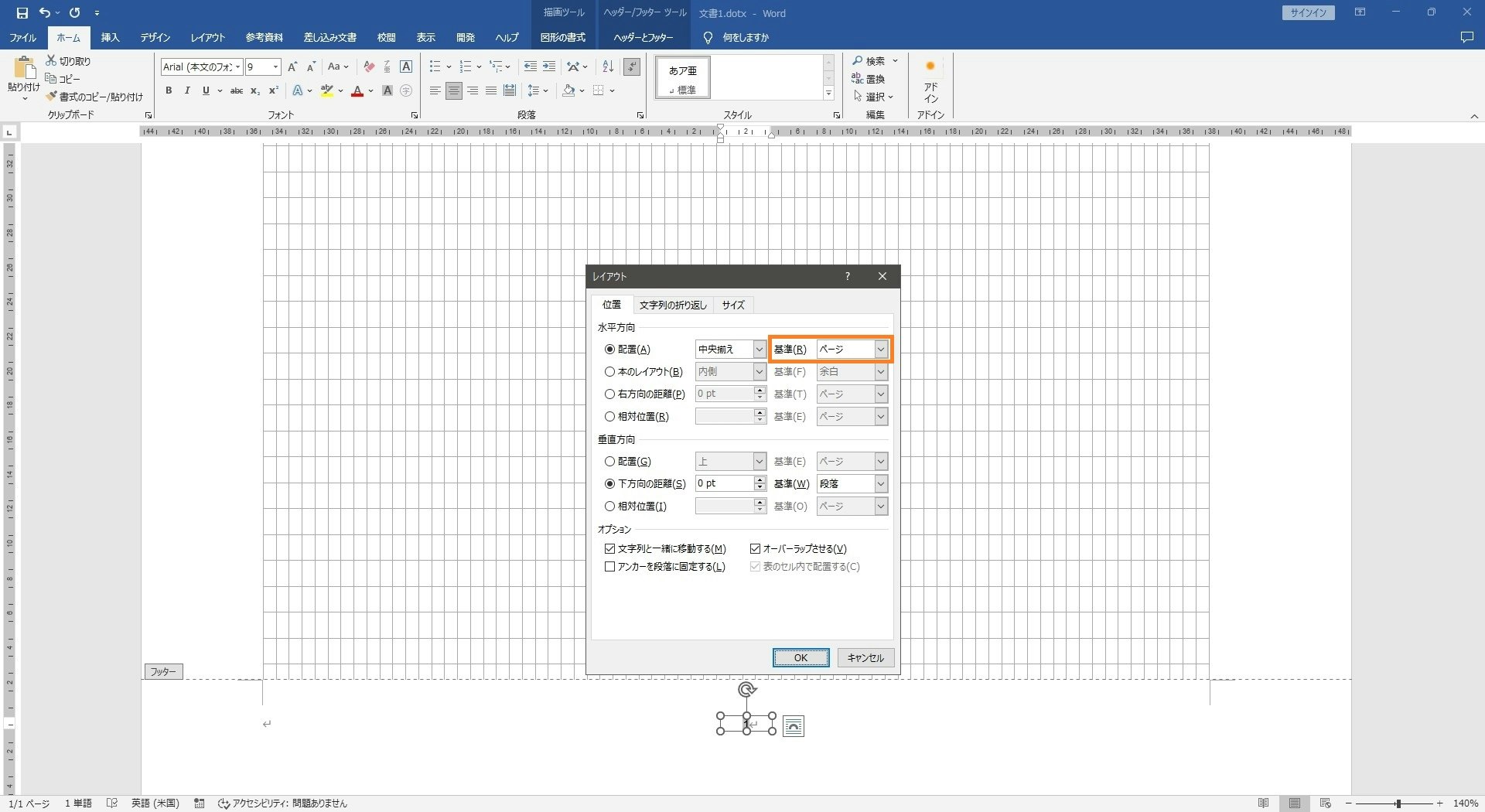Confirm the Layout dialog with OK
The width and height of the screenshot is (1485, 812).
801,658
